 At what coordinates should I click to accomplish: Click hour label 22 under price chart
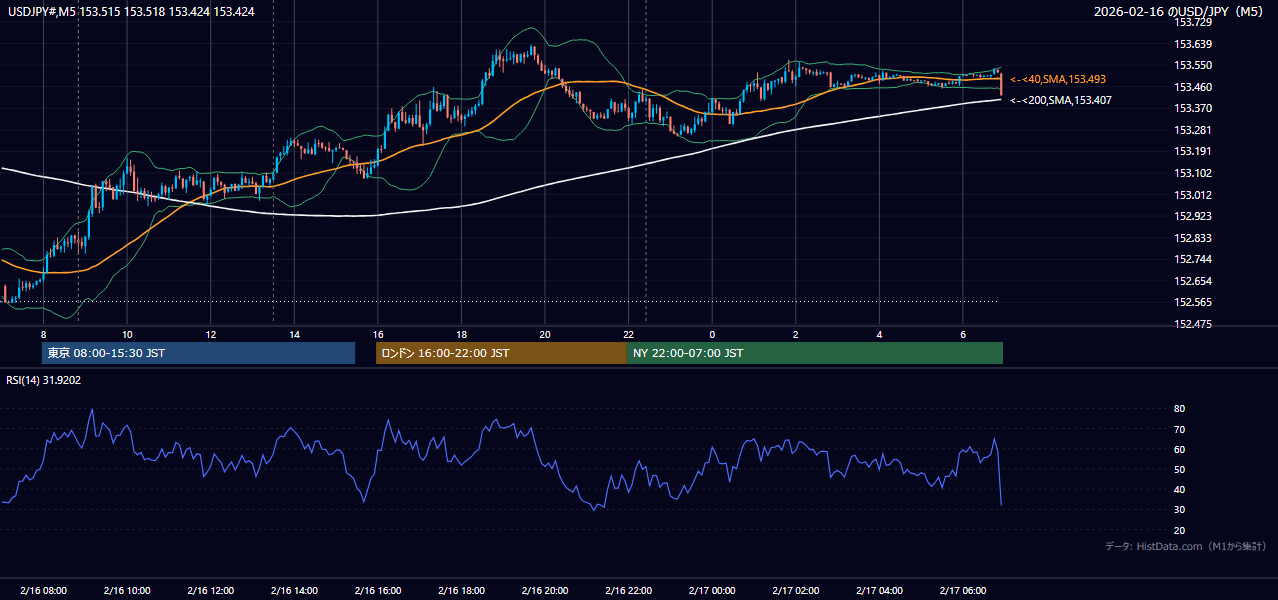[629, 334]
